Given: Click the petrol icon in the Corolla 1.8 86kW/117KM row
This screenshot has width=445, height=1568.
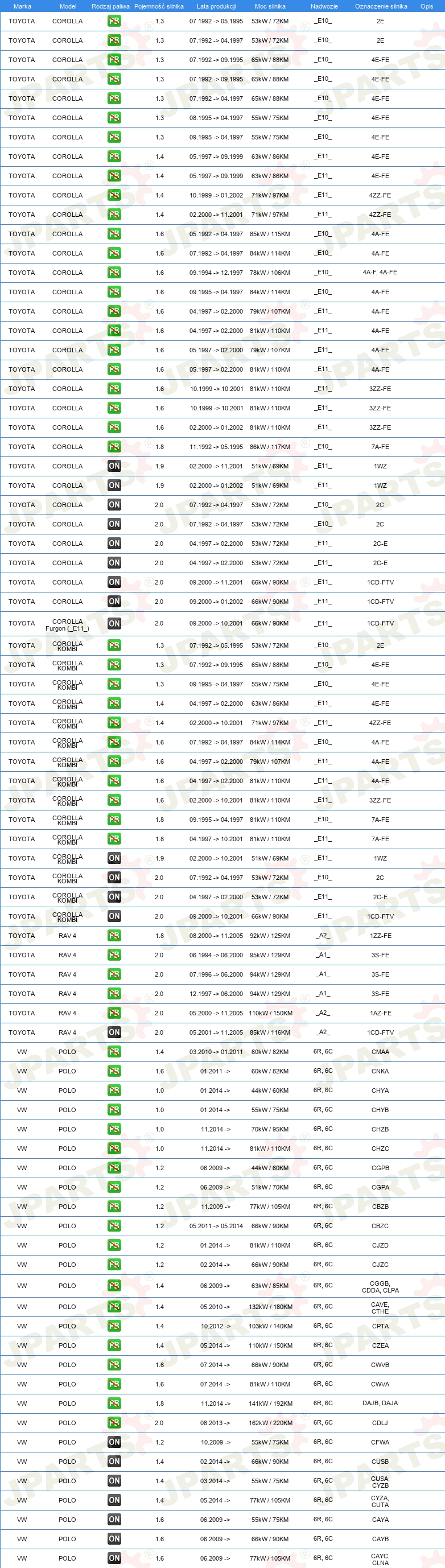Looking at the screenshot, I should [114, 447].
